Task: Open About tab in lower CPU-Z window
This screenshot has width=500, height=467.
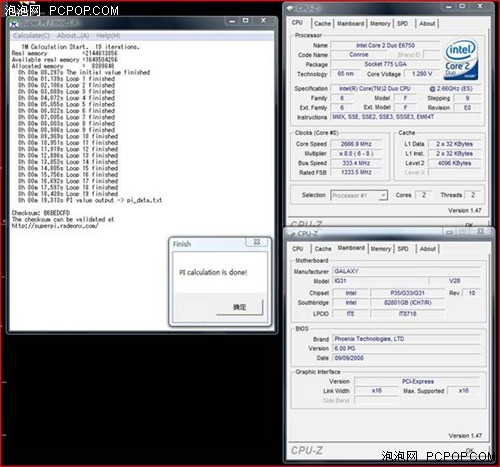Action: pos(428,249)
